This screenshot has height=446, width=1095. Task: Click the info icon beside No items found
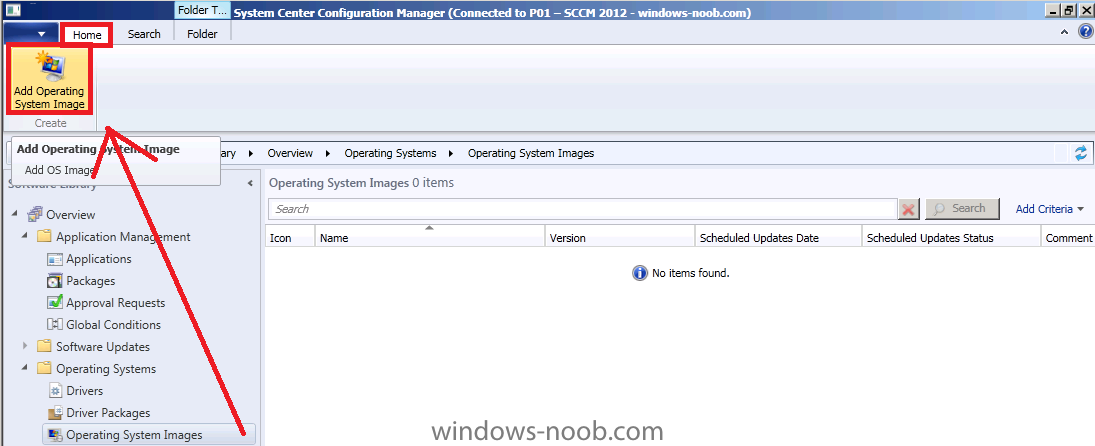[639, 273]
